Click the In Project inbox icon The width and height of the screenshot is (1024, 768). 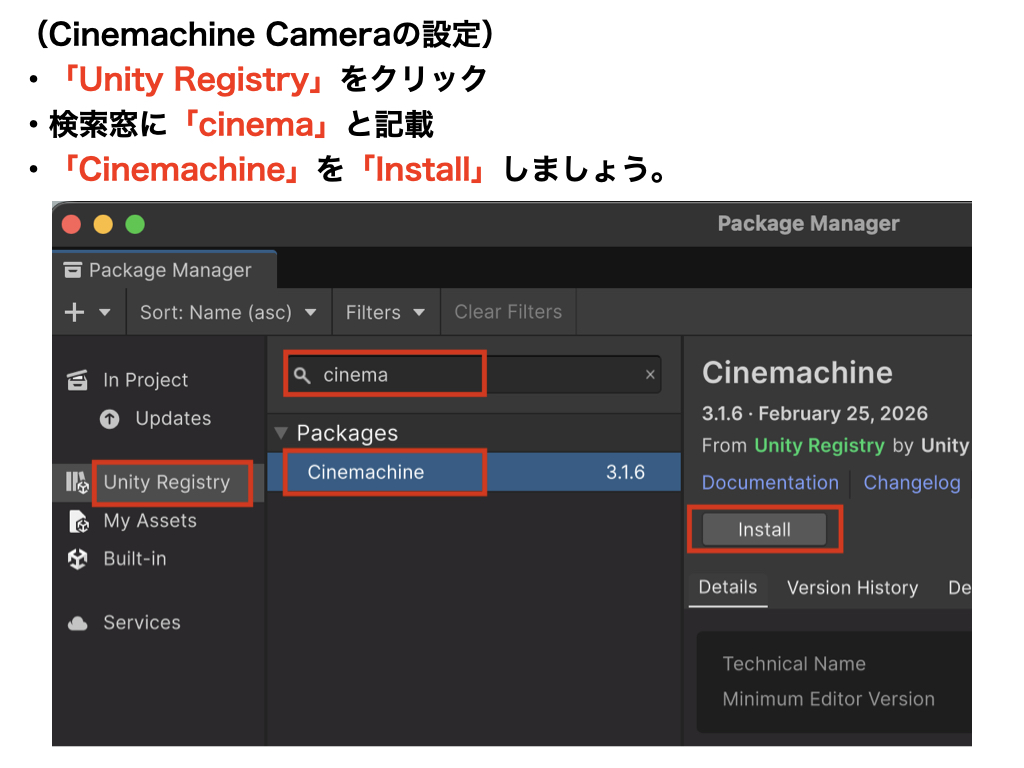77,380
